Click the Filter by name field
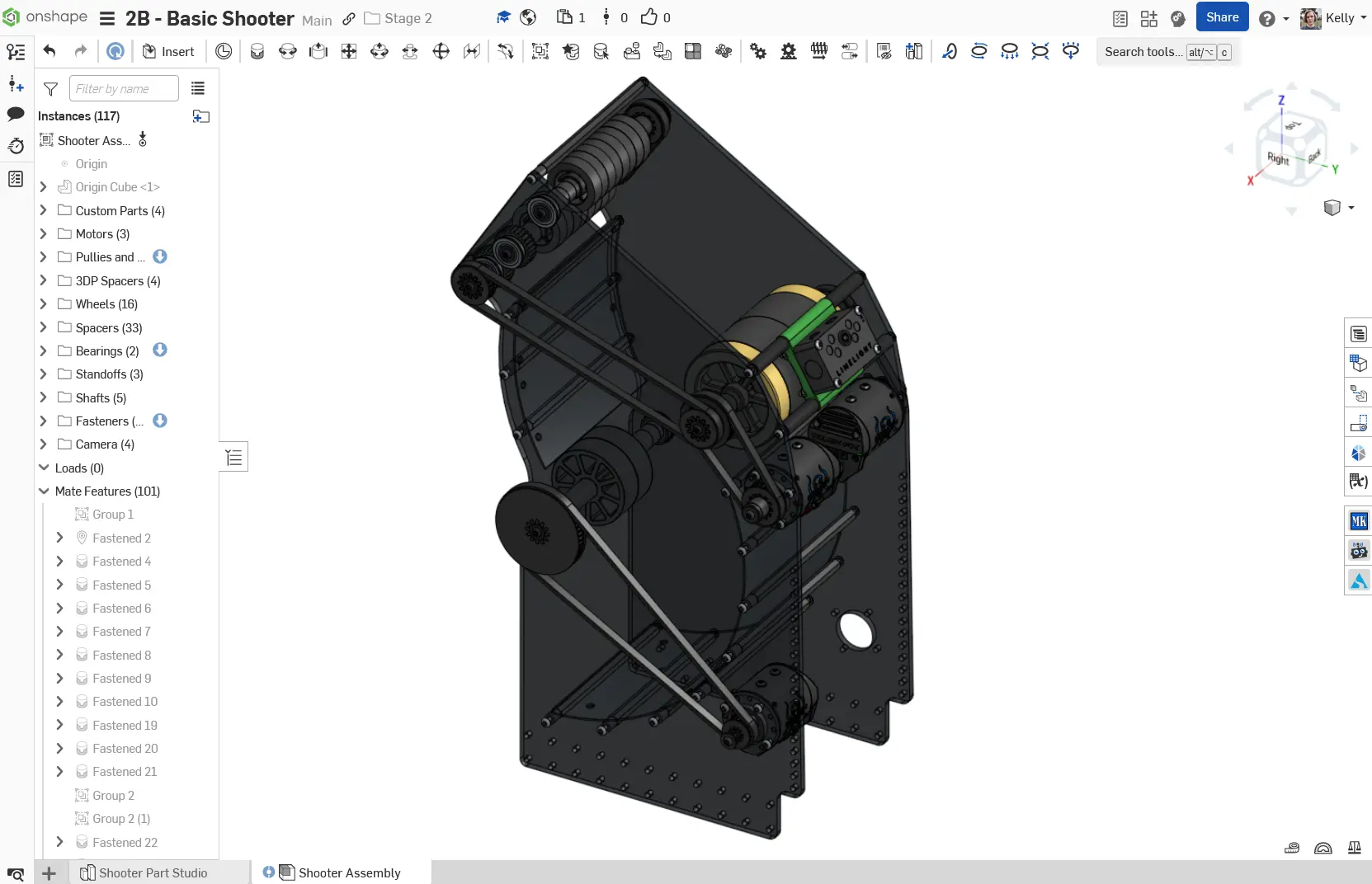This screenshot has width=1372, height=884. 124,89
